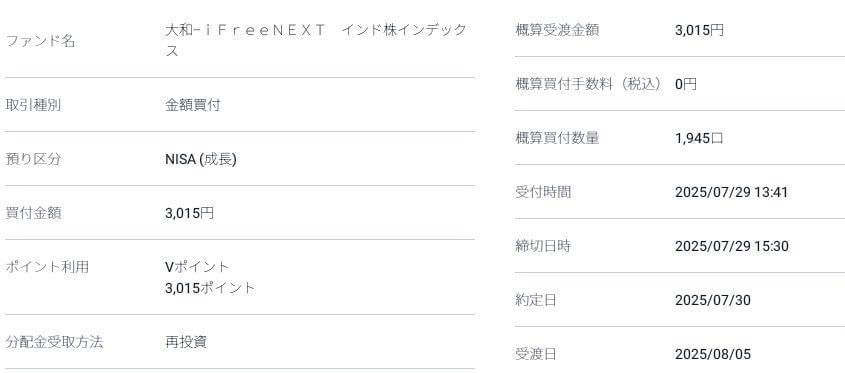The width and height of the screenshot is (845, 373).
Task: Click the 金額買付 transaction type value
Action: point(192,105)
